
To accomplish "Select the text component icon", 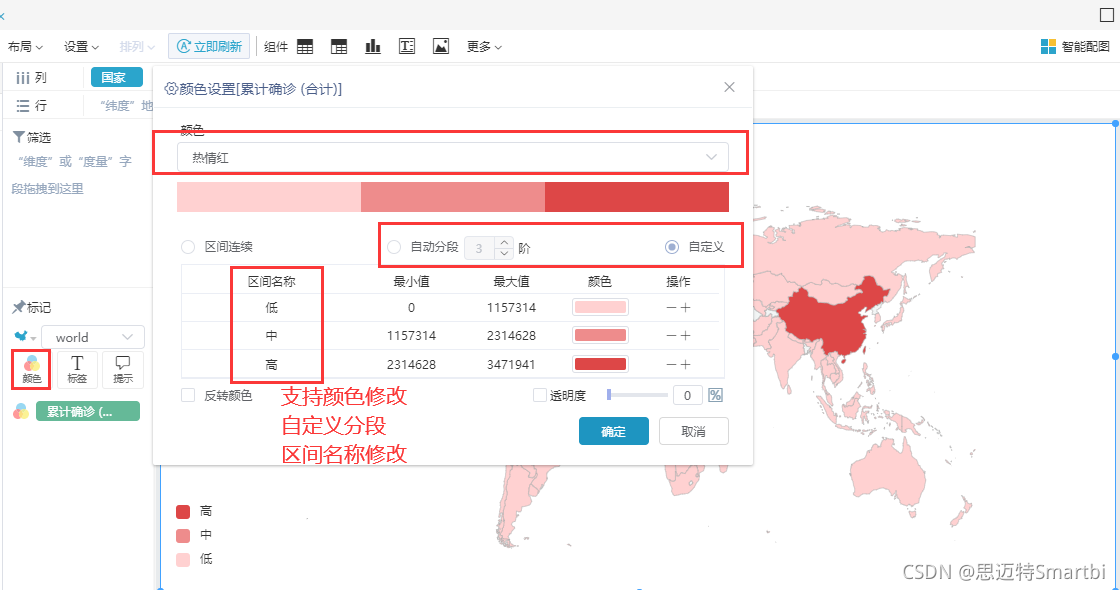I will (x=406, y=45).
